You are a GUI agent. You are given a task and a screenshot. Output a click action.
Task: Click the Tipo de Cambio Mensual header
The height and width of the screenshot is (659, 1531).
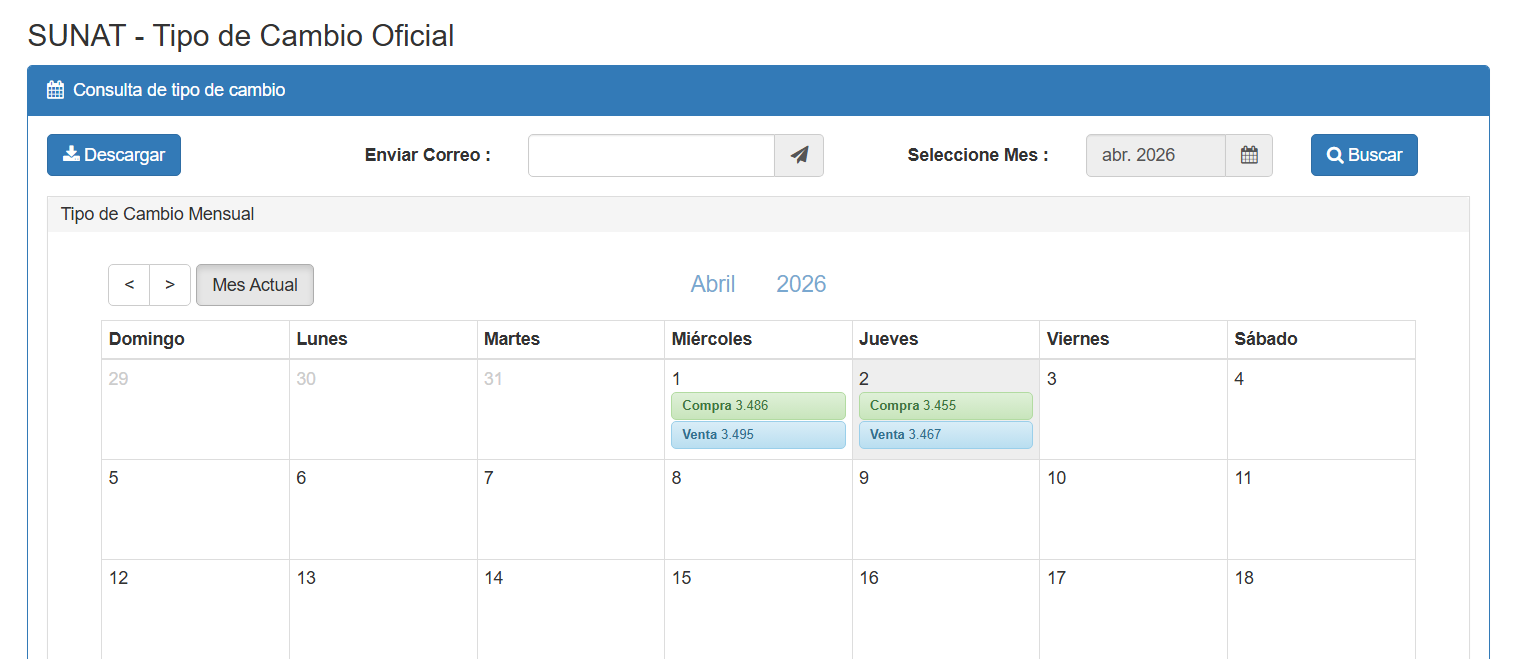pyautogui.click(x=157, y=214)
